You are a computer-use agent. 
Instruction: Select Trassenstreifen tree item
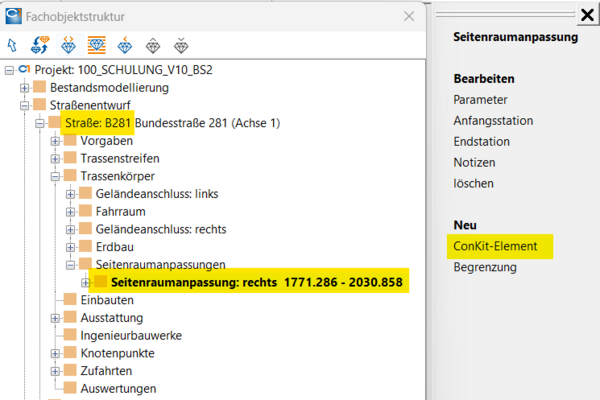click(x=120, y=158)
